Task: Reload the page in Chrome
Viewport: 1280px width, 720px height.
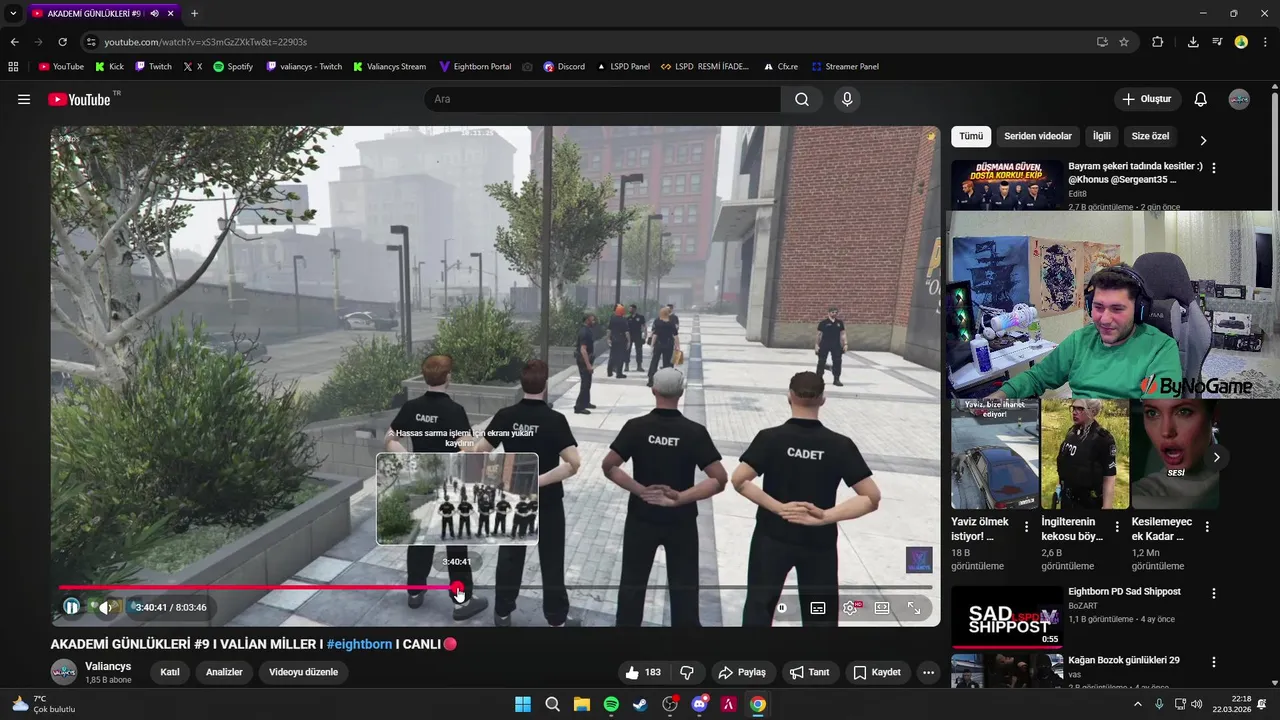Action: [62, 42]
